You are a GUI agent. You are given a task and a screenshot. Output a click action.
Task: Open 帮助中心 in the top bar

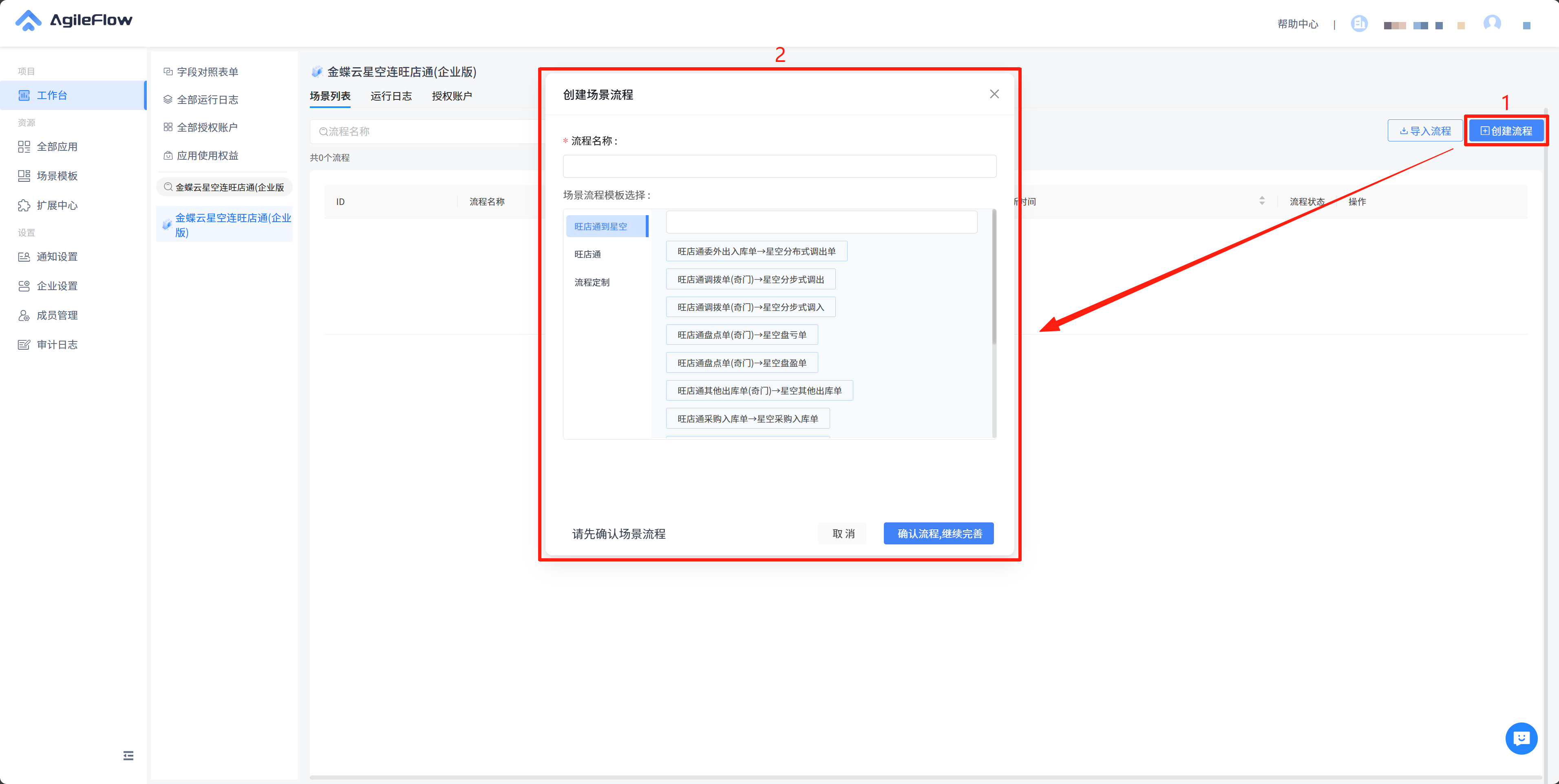(x=1298, y=24)
